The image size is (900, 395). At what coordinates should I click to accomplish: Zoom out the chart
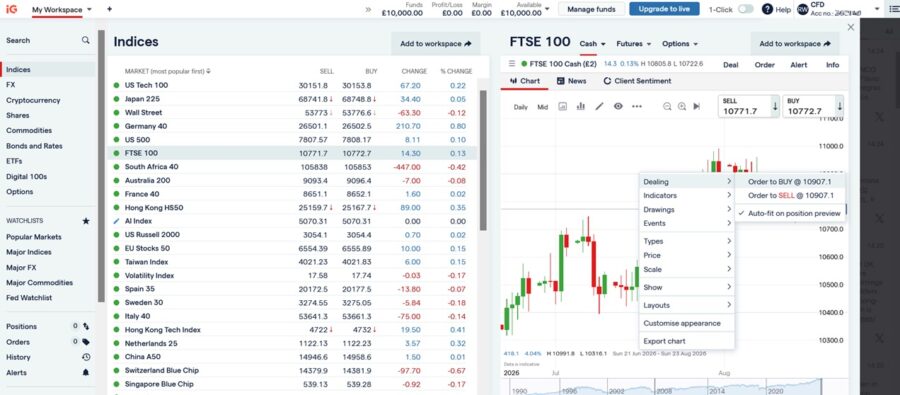(667, 106)
